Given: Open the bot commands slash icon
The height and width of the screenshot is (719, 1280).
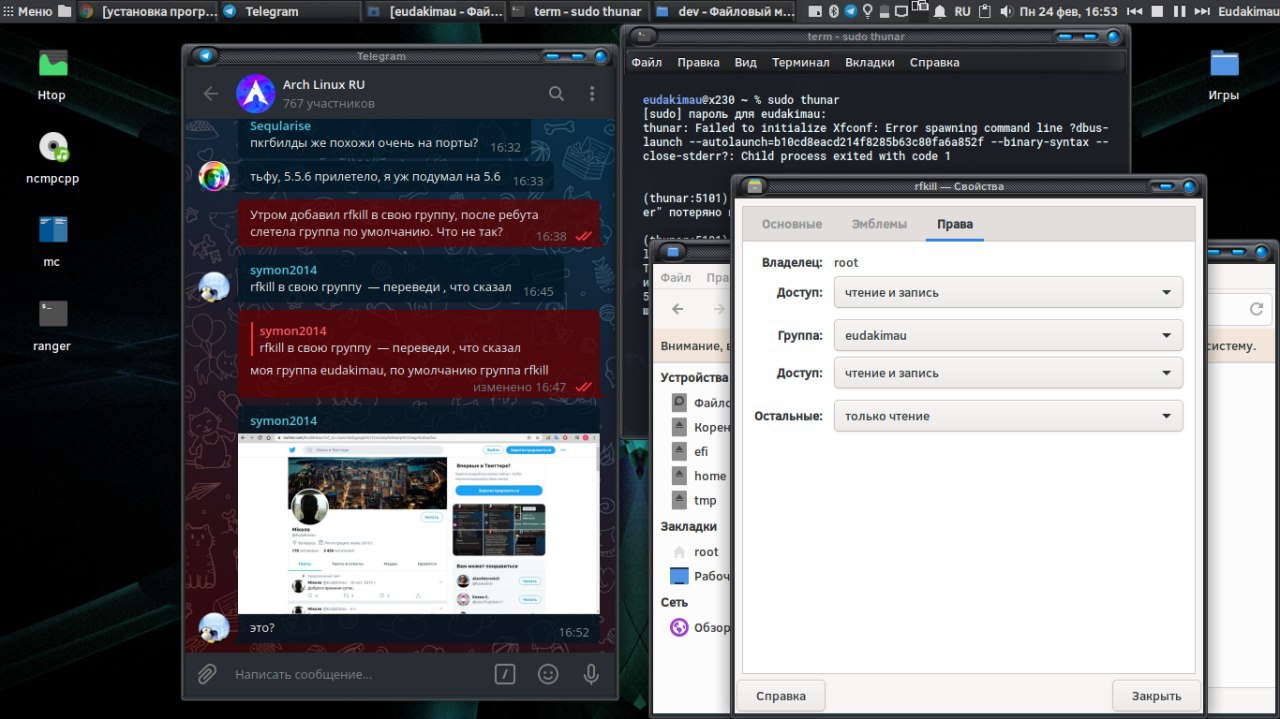Looking at the screenshot, I should tap(505, 674).
